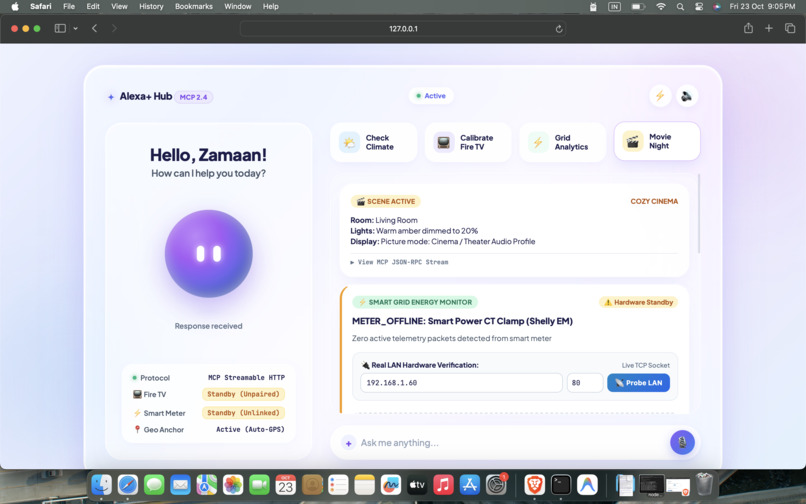Open System Settings from the Dock

pos(496,484)
